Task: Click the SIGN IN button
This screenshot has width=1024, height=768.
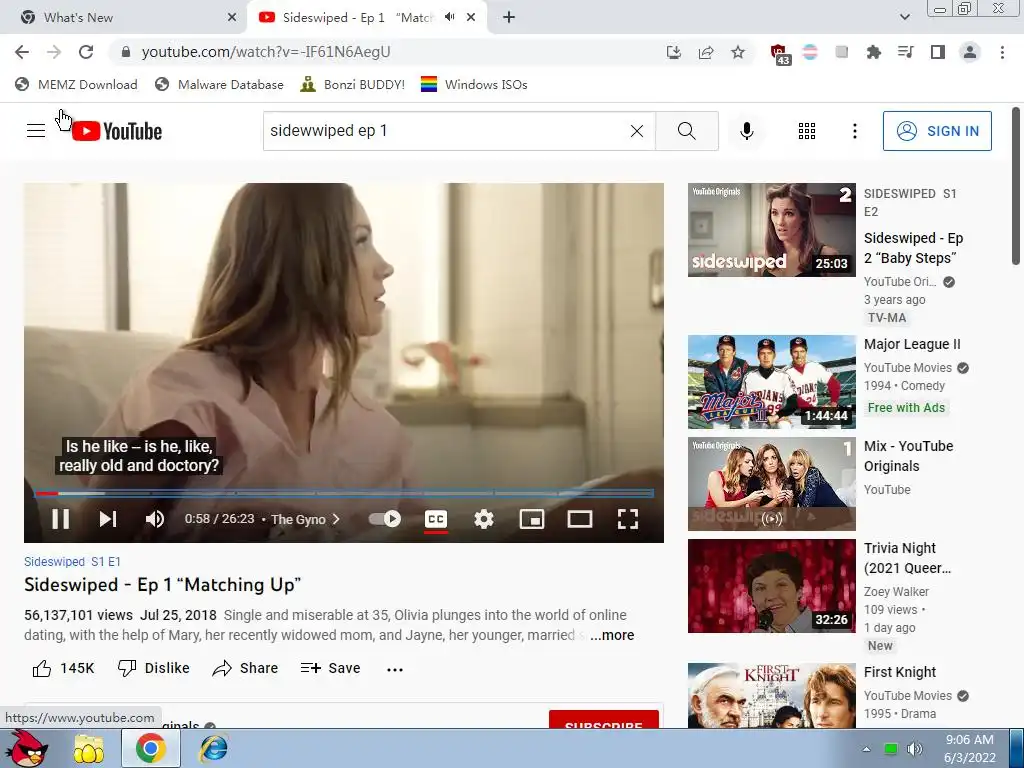Action: pyautogui.click(x=937, y=131)
